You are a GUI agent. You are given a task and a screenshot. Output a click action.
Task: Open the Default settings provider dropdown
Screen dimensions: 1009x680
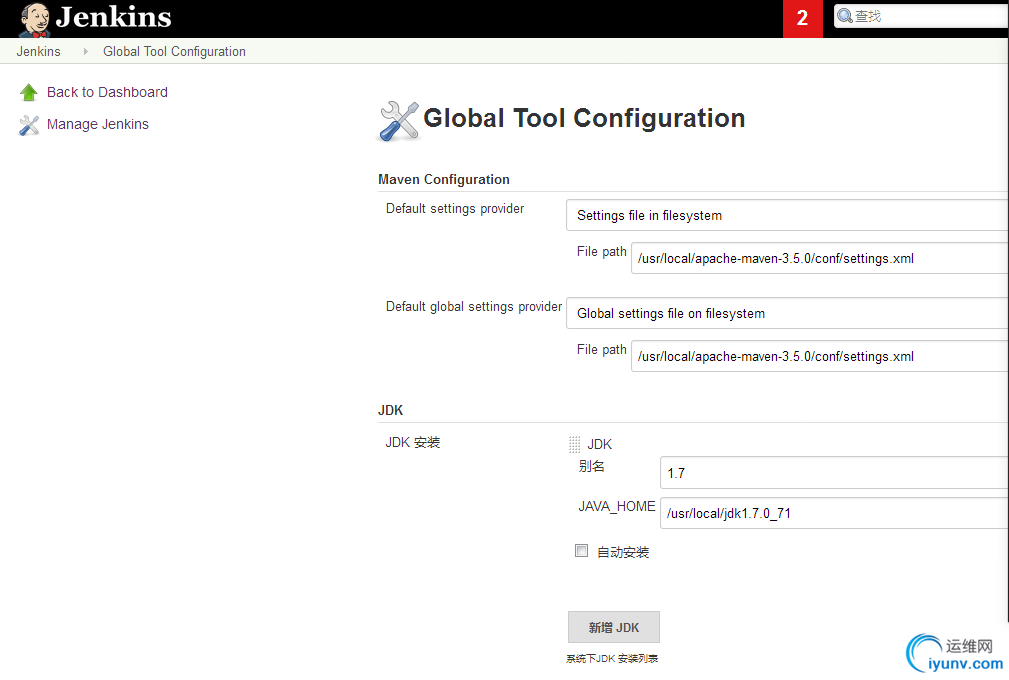pyautogui.click(x=787, y=216)
